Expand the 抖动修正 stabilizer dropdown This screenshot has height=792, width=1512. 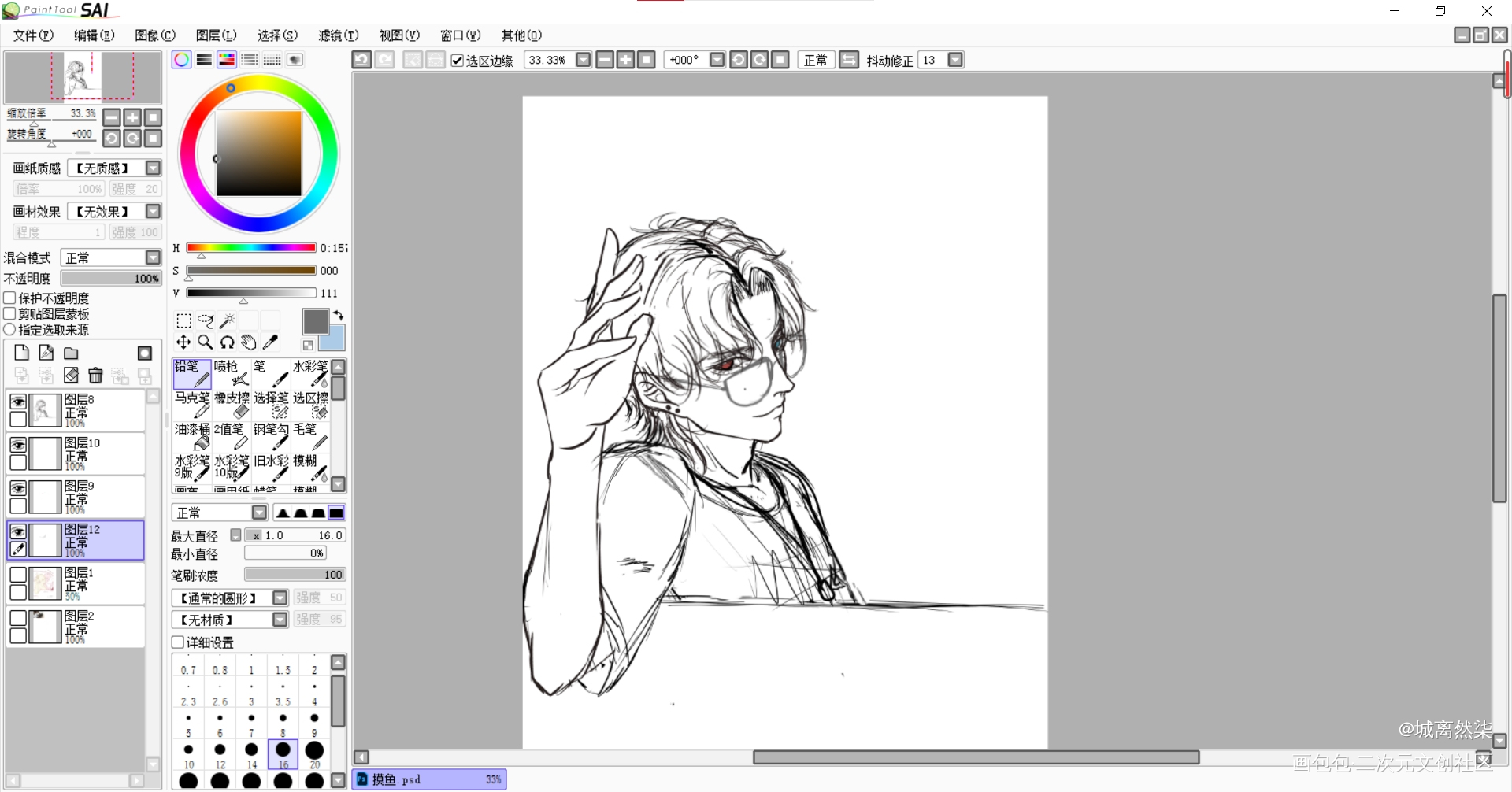pyautogui.click(x=955, y=60)
